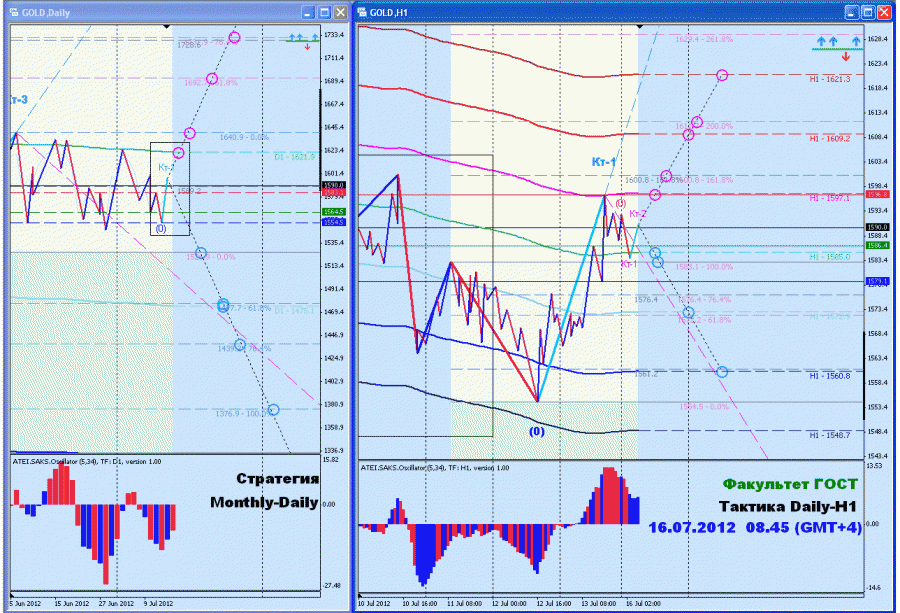Minimize the GOLD,H1 chart window
The image size is (900, 613).
(851, 12)
